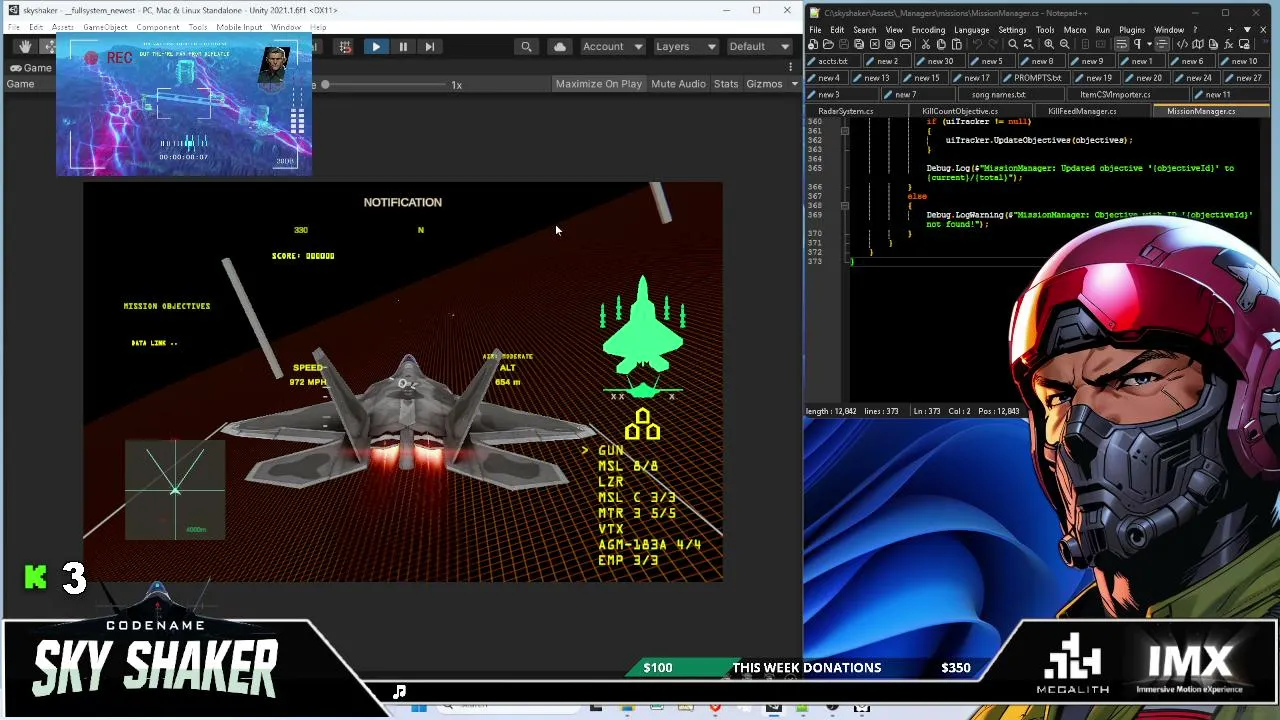
Task: Click Notepad++ Zoom Out icon
Action: pyautogui.click(x=1064, y=45)
